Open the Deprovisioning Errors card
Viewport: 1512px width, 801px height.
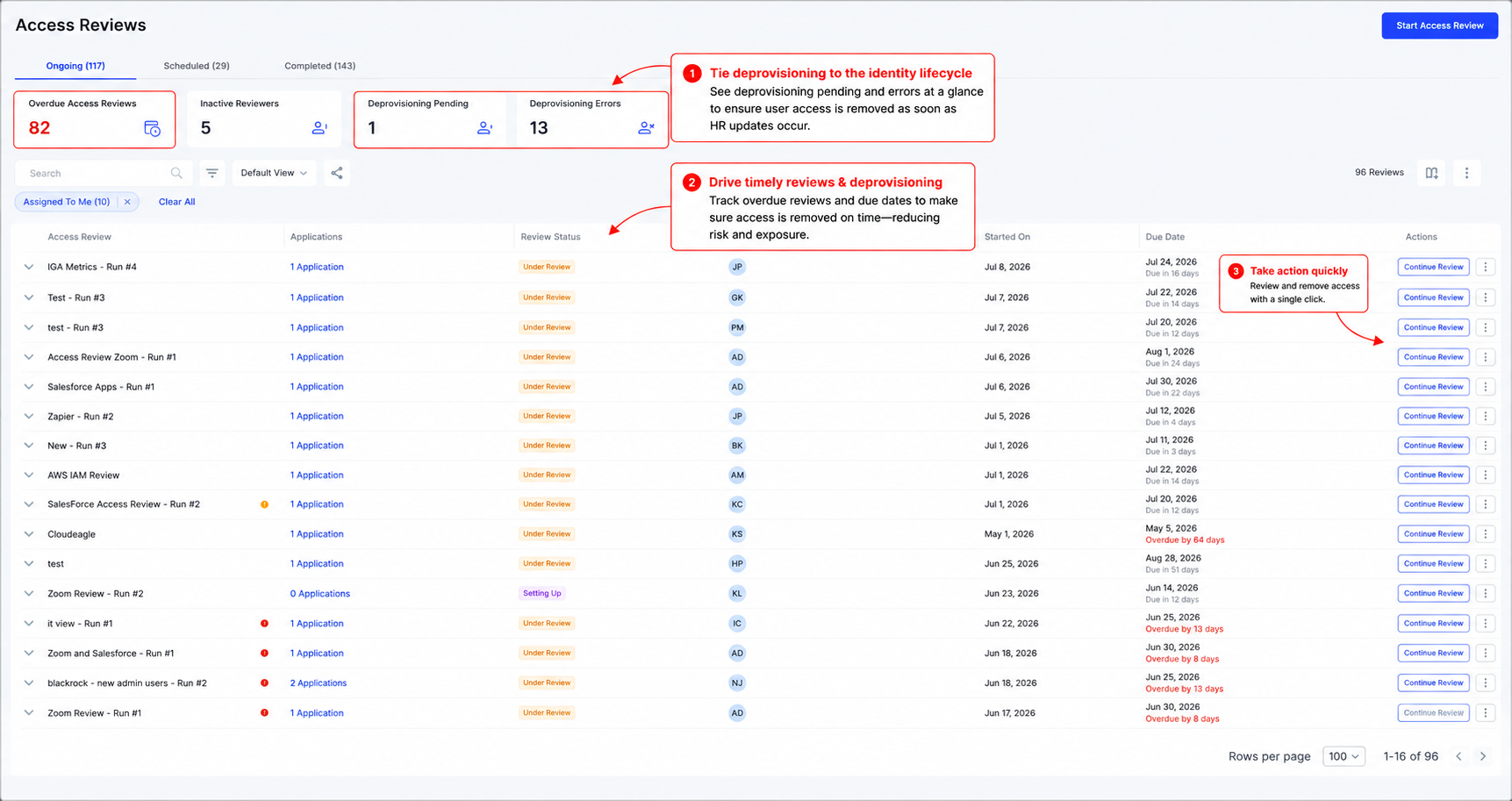(x=591, y=119)
